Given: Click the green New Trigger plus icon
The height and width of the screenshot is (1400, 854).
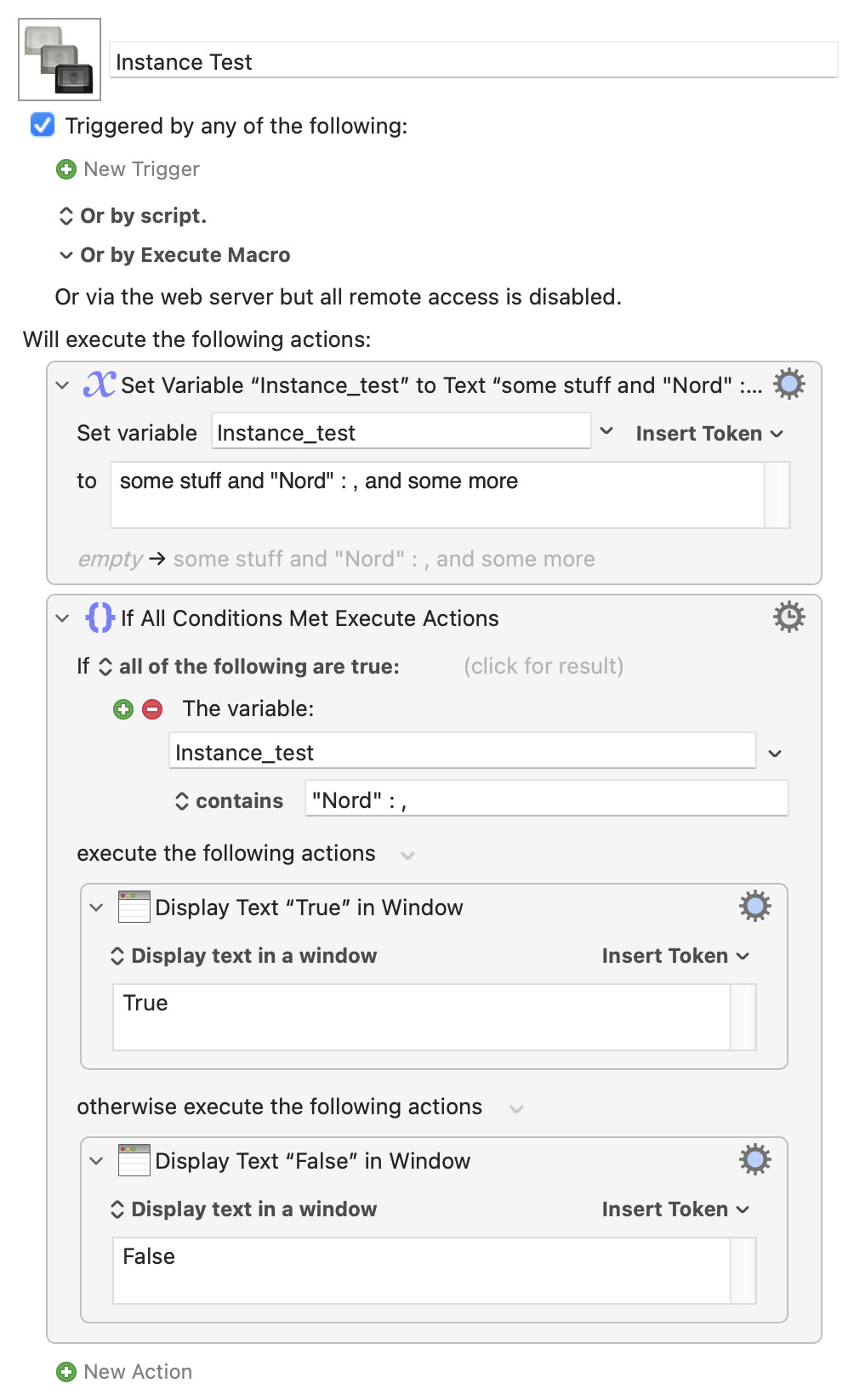Looking at the screenshot, I should point(65,169).
